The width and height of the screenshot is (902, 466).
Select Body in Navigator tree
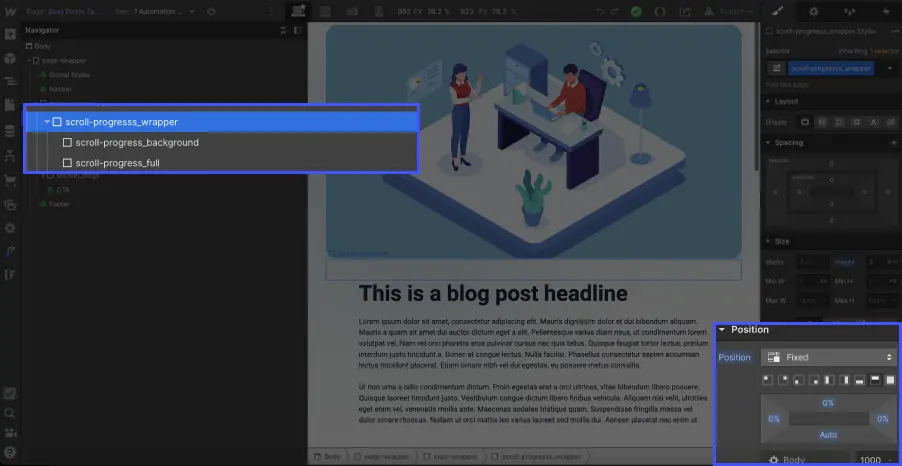[39, 46]
